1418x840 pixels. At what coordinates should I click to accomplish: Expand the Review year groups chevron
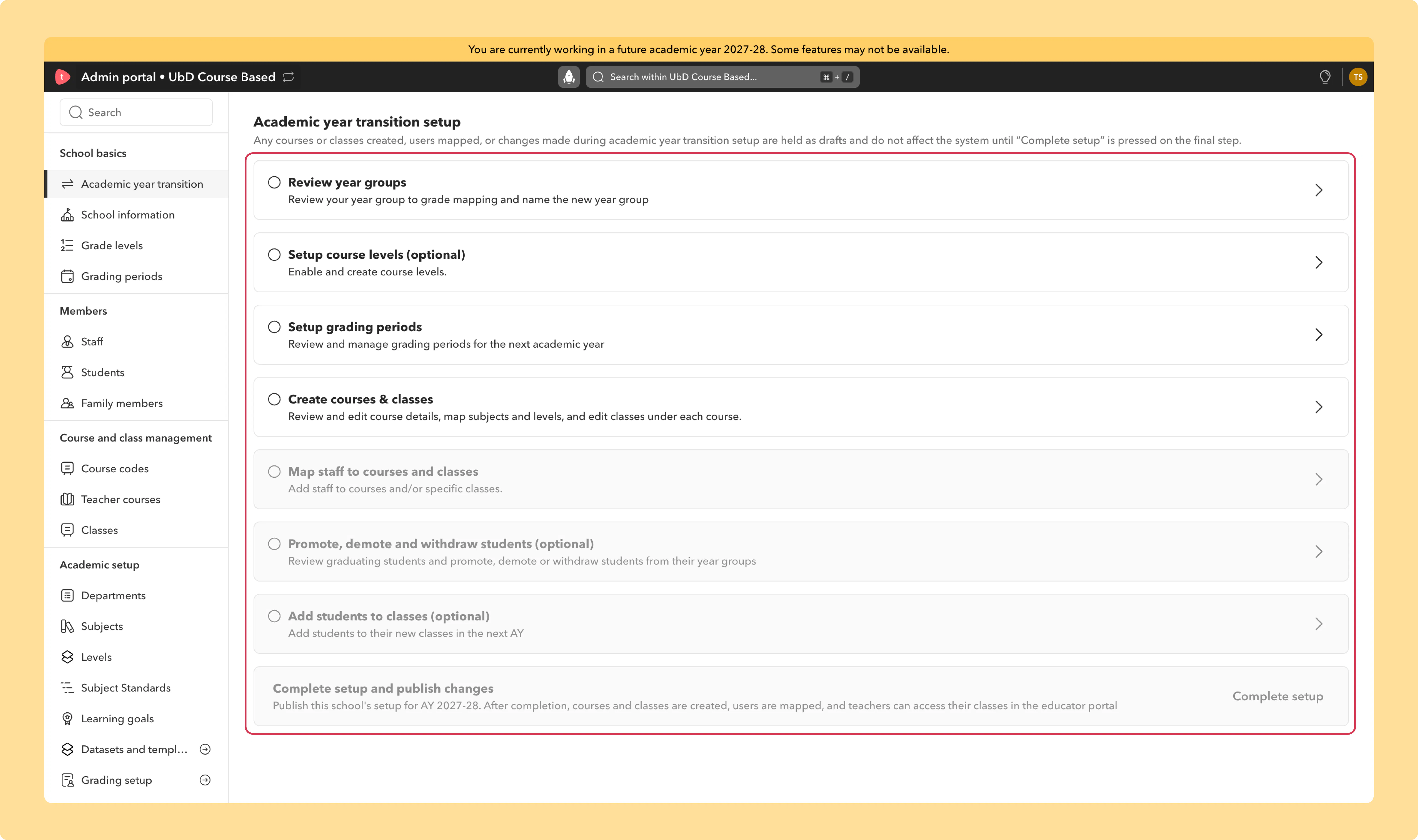[x=1318, y=190]
